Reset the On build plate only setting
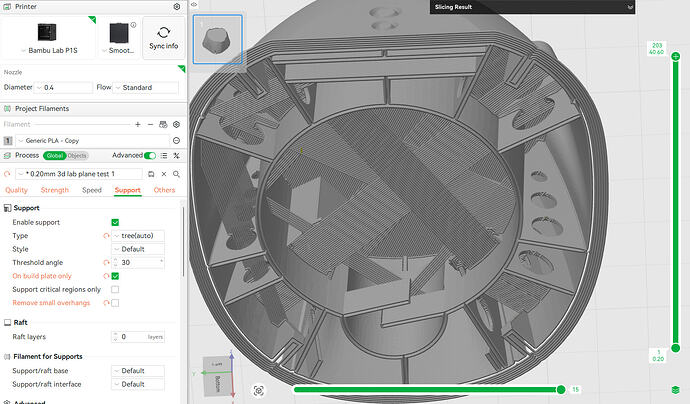The height and width of the screenshot is (404, 690). [106, 276]
